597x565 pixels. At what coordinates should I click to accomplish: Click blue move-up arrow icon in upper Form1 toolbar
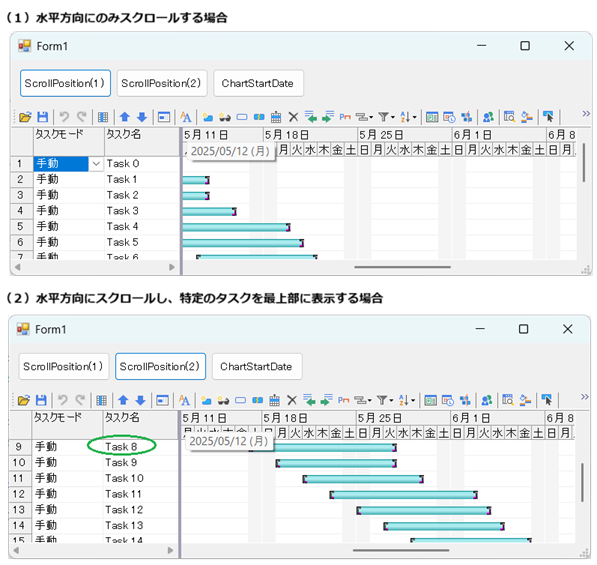coord(125,117)
